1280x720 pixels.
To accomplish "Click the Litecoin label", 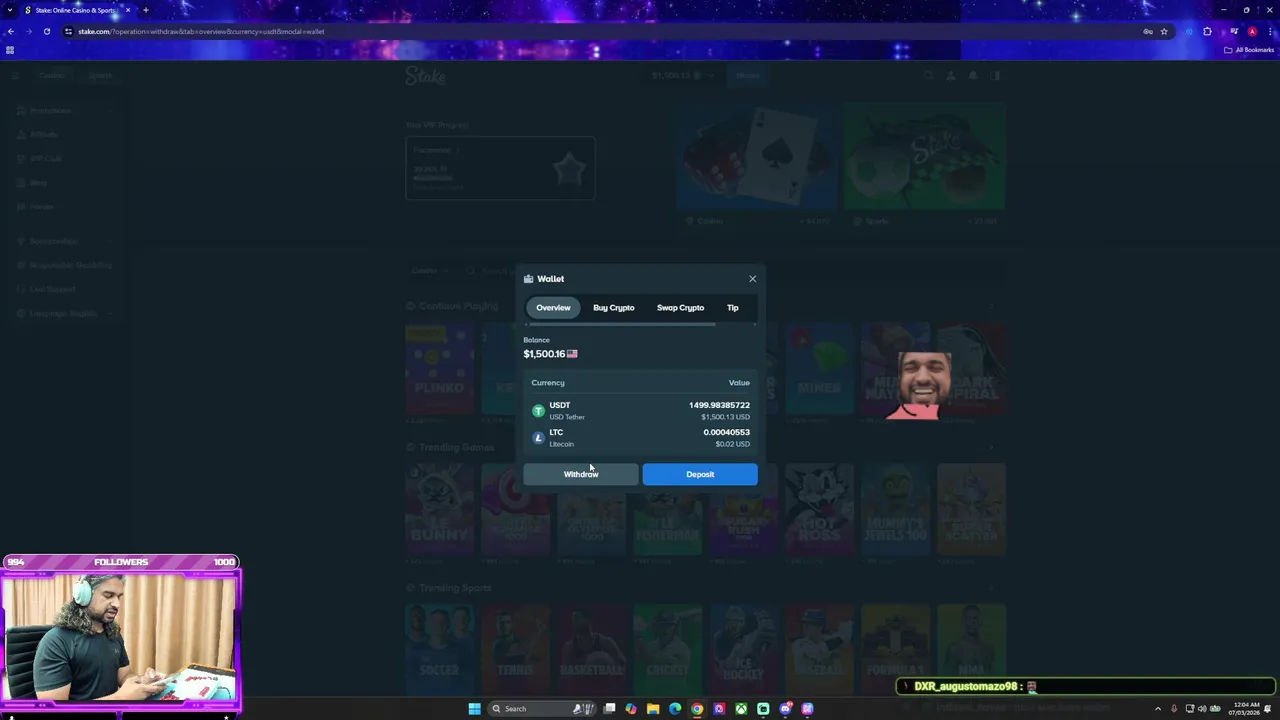I will [561, 444].
